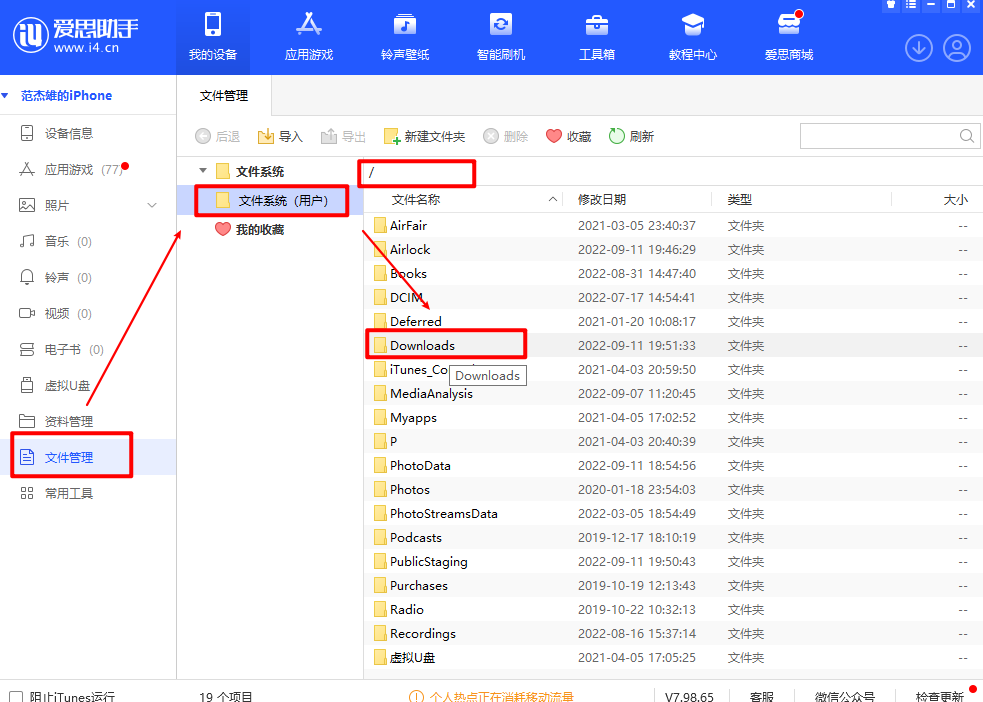Select the Downloads folder row

[x=445, y=345]
